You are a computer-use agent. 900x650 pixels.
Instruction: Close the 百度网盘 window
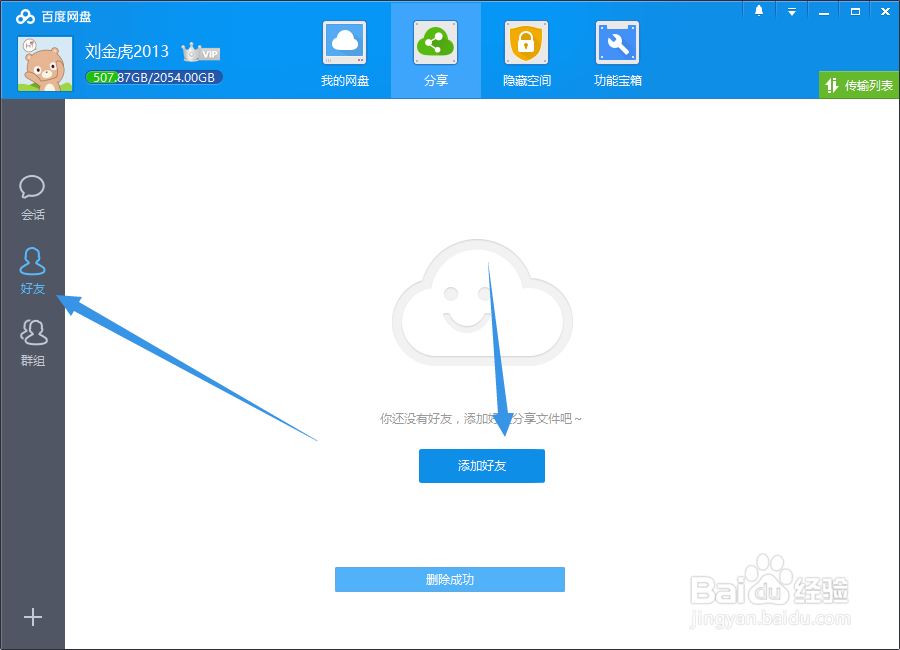pyautogui.click(x=886, y=11)
